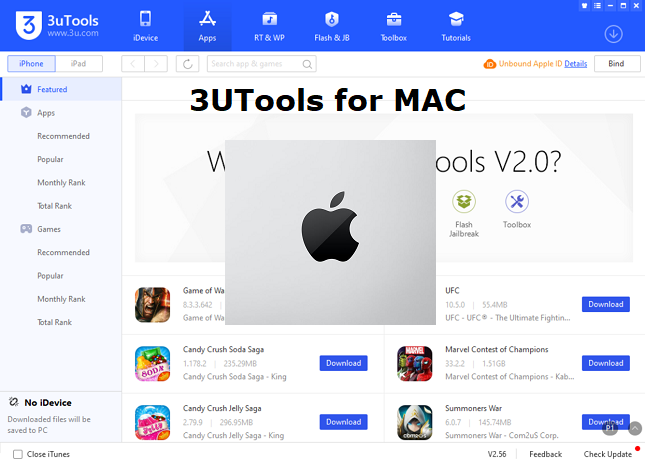Click the V2.56 version label
645x463 pixels.
pyautogui.click(x=497, y=454)
